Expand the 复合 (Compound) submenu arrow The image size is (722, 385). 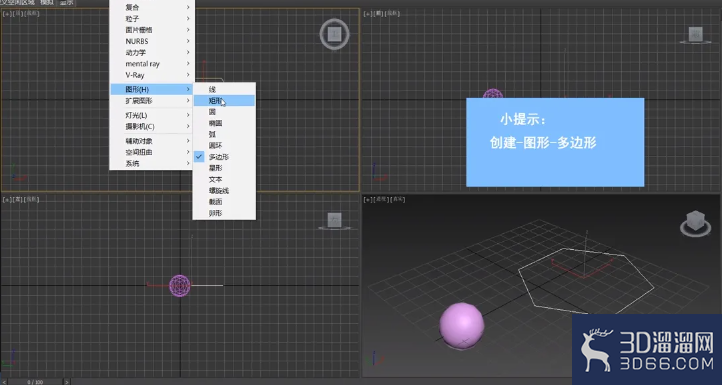188,7
